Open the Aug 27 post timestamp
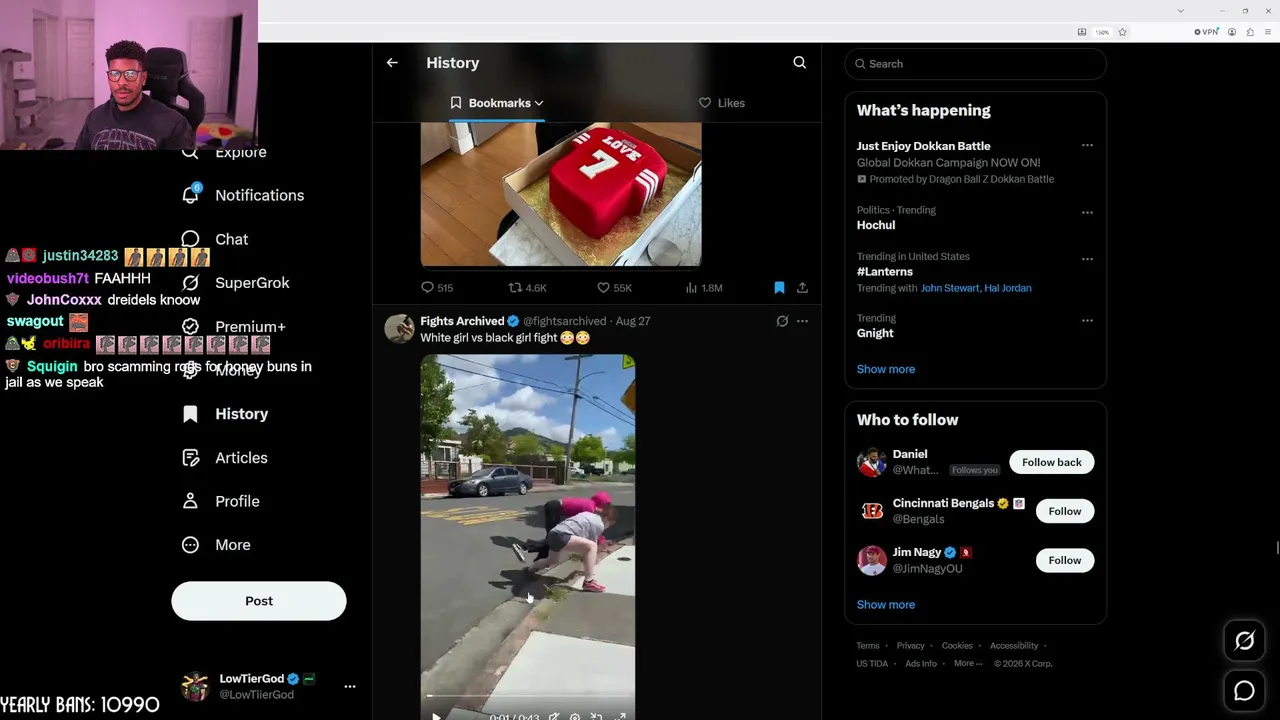The height and width of the screenshot is (720, 1280). 633,321
